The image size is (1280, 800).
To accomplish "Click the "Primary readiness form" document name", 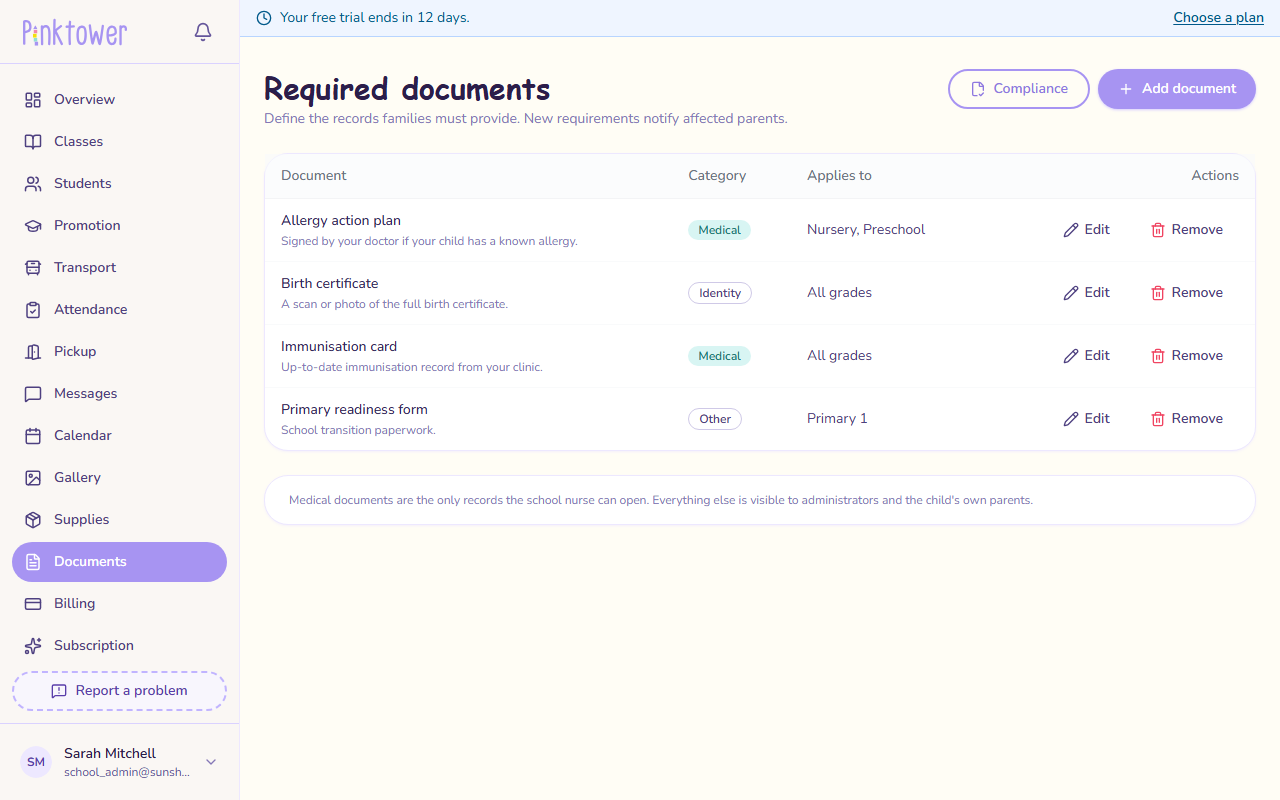I will tap(354, 410).
